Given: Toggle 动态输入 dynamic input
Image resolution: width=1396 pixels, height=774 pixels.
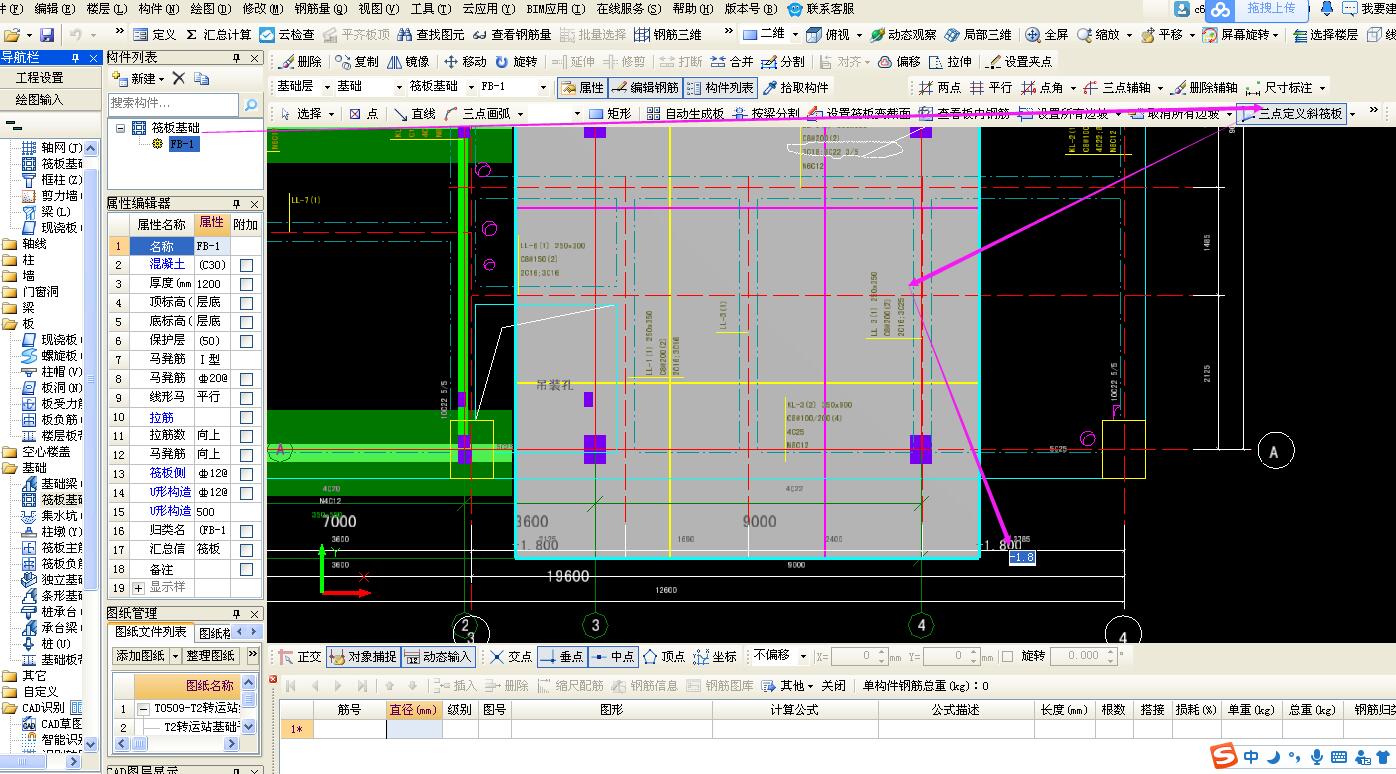Looking at the screenshot, I should 438,657.
